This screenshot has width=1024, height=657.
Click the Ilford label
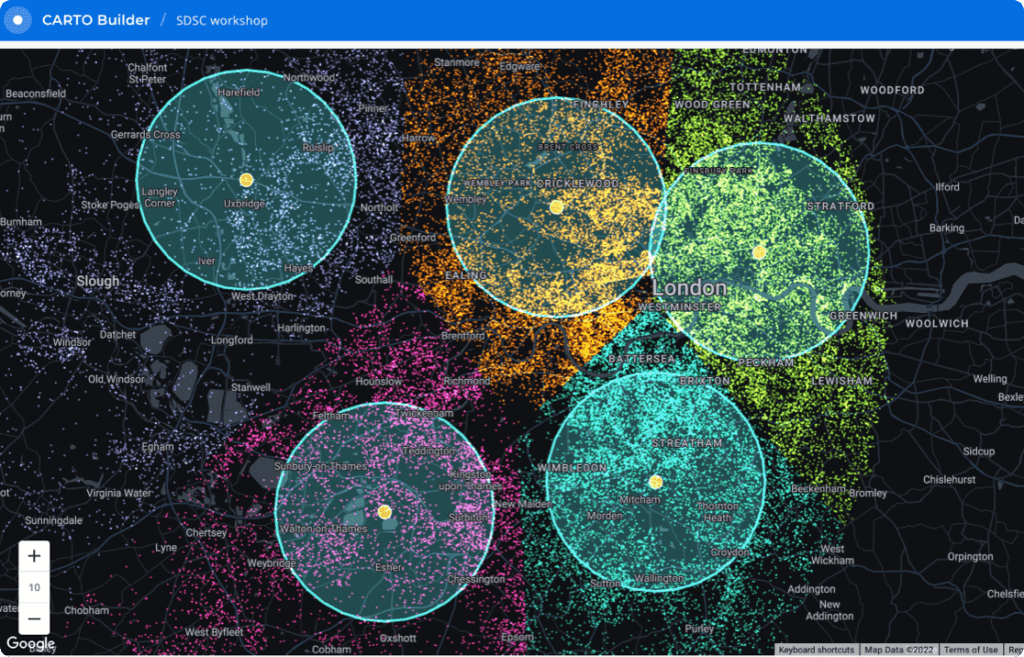(x=947, y=187)
